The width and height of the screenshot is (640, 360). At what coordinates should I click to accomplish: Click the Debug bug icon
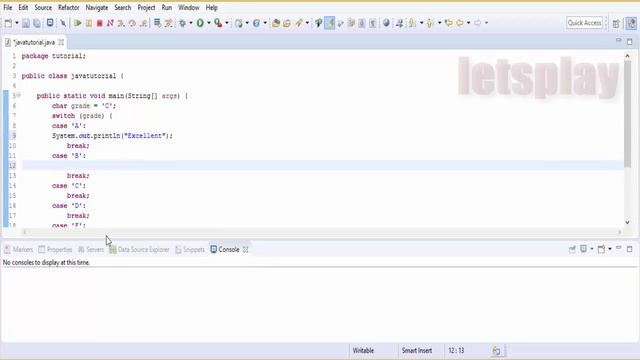point(182,23)
